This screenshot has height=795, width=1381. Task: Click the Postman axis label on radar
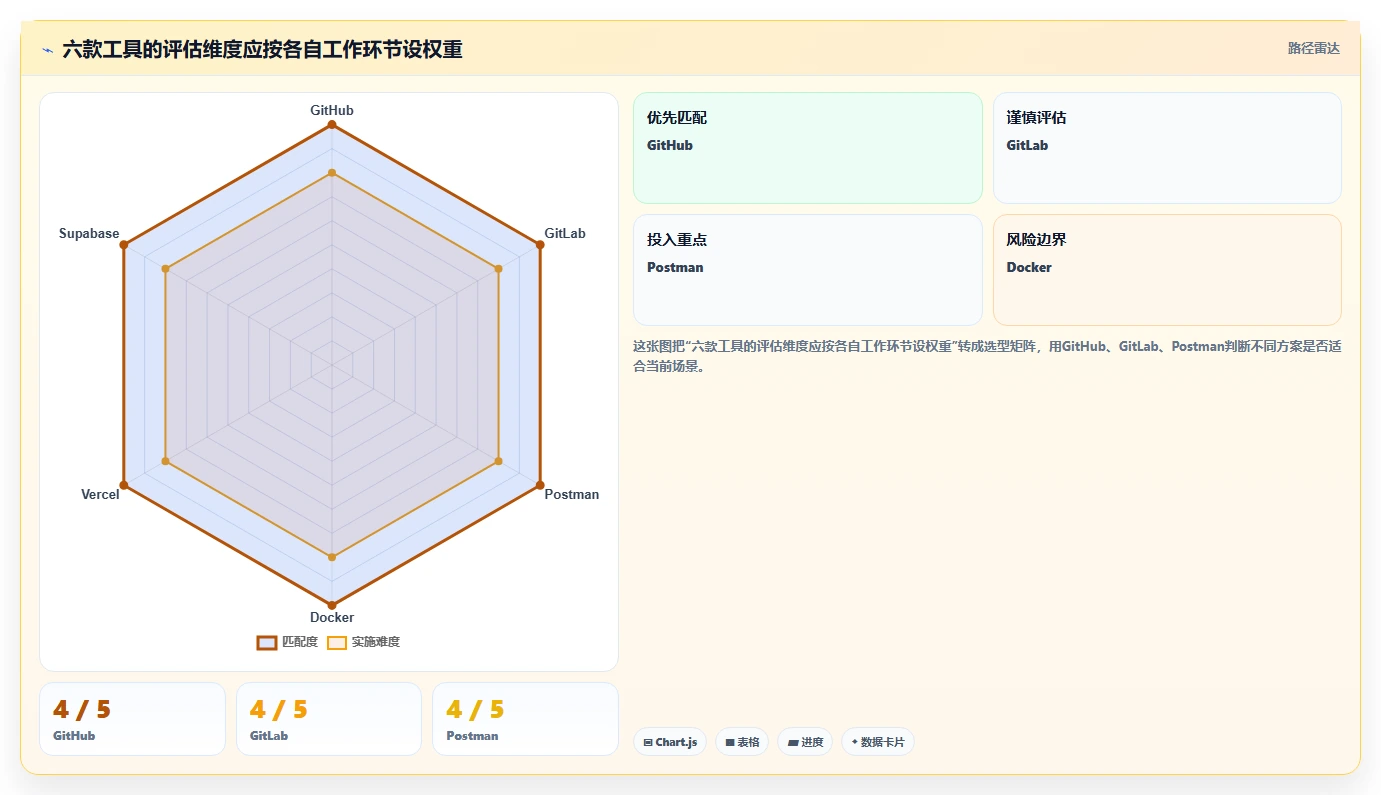coord(572,494)
